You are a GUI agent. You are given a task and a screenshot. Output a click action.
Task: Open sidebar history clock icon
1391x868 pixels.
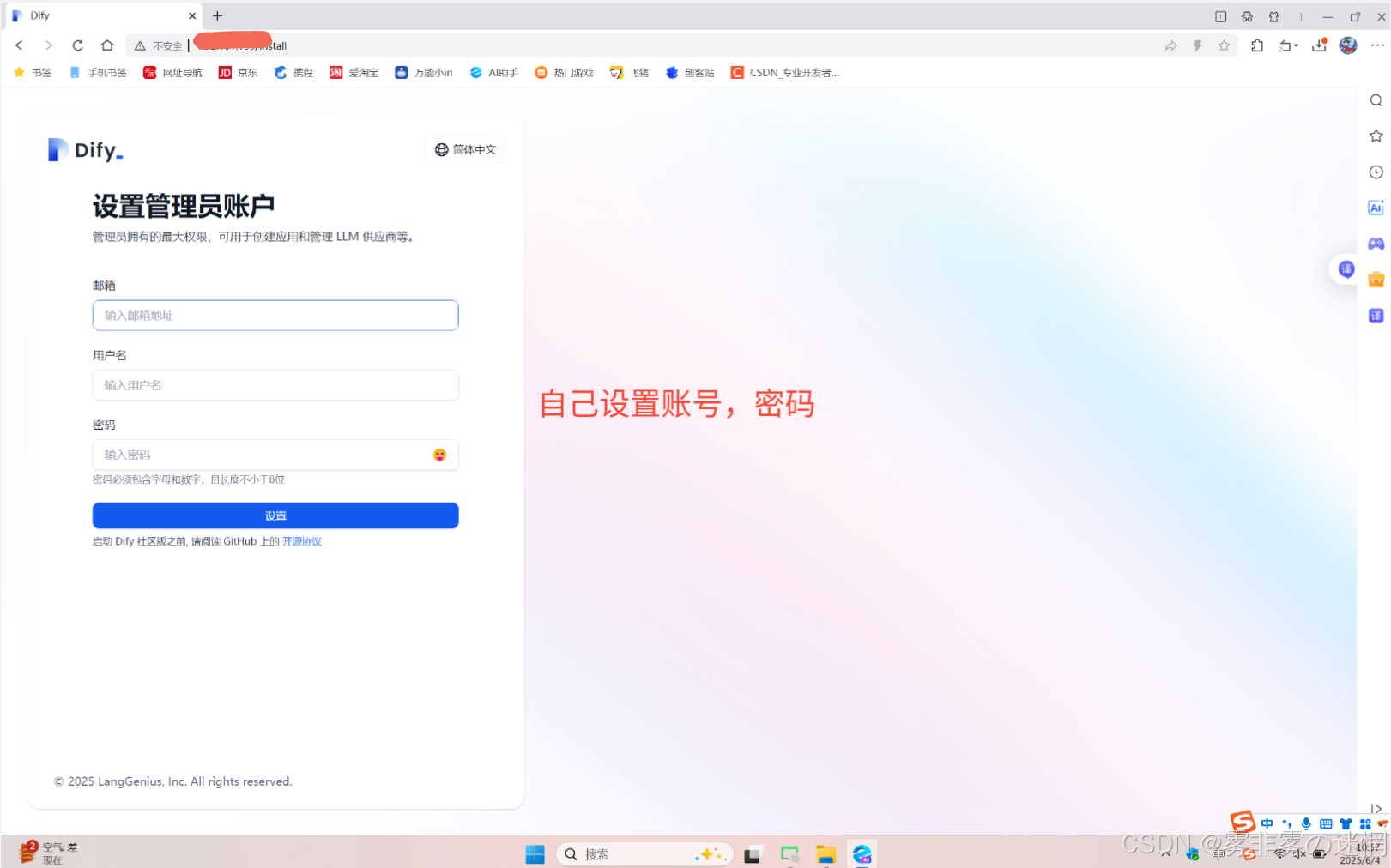(1376, 172)
